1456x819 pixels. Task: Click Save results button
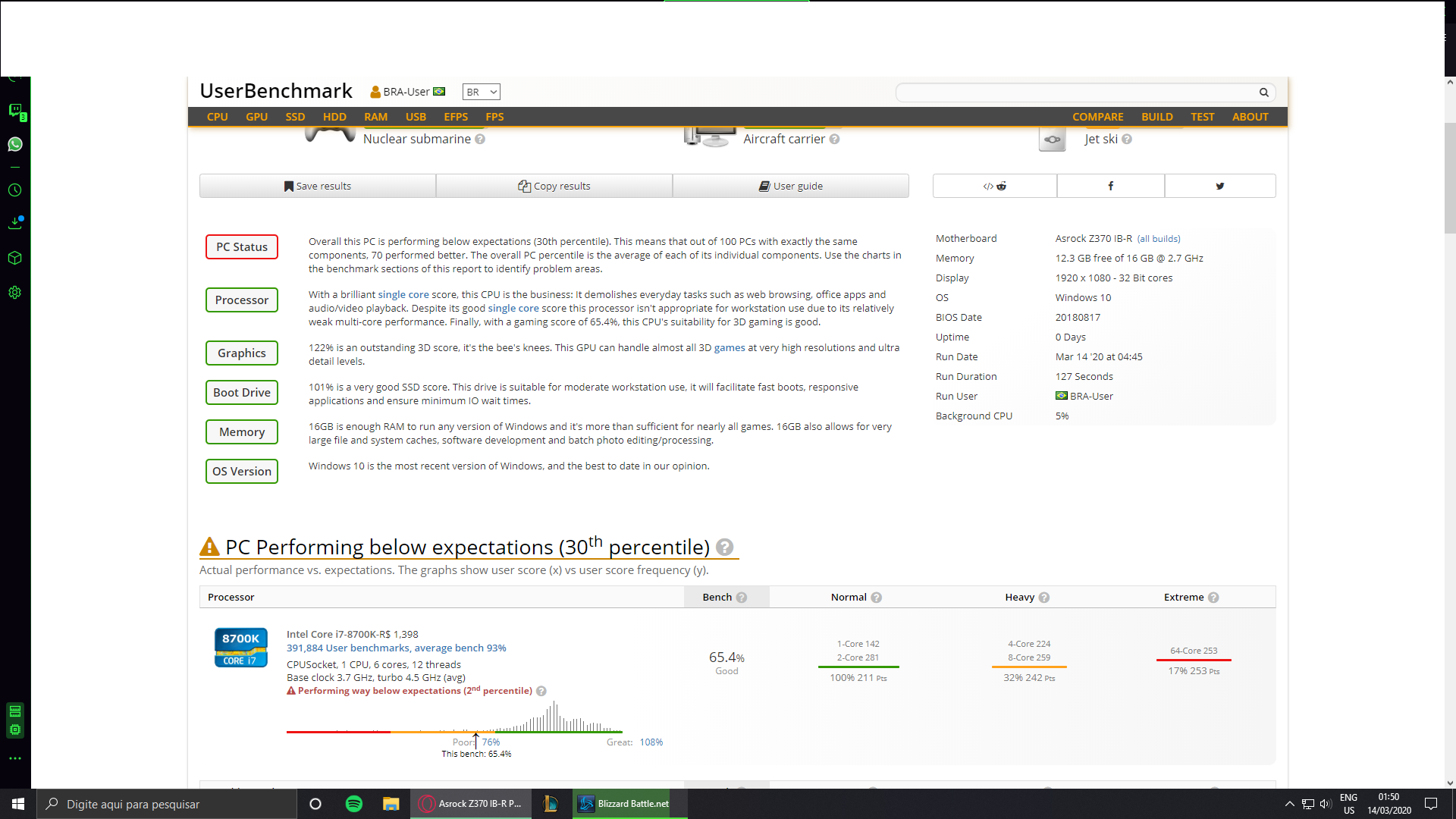click(318, 186)
